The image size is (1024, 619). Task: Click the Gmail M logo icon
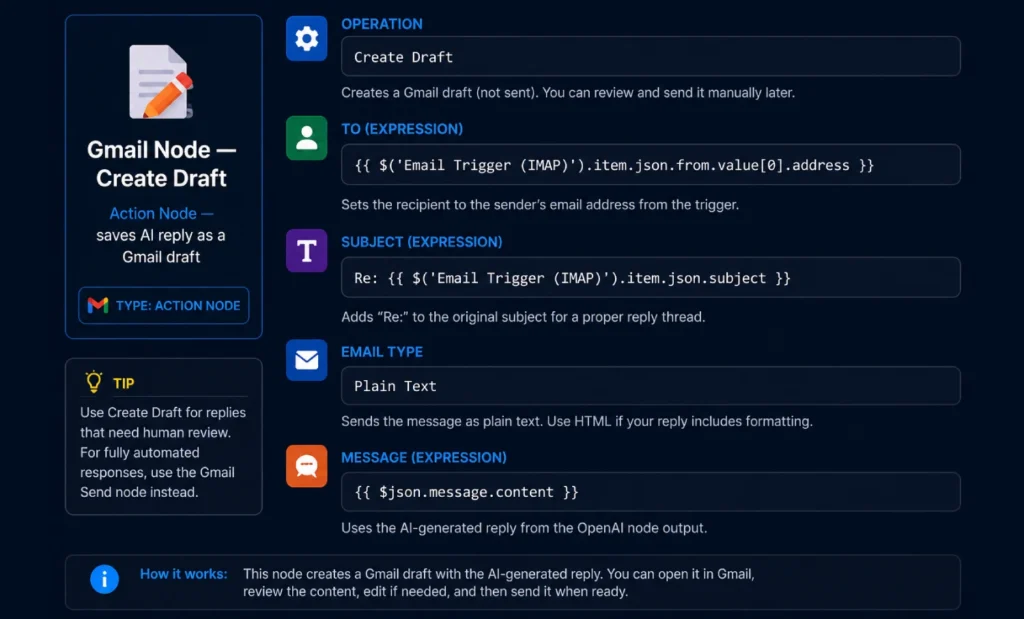pyautogui.click(x=98, y=305)
